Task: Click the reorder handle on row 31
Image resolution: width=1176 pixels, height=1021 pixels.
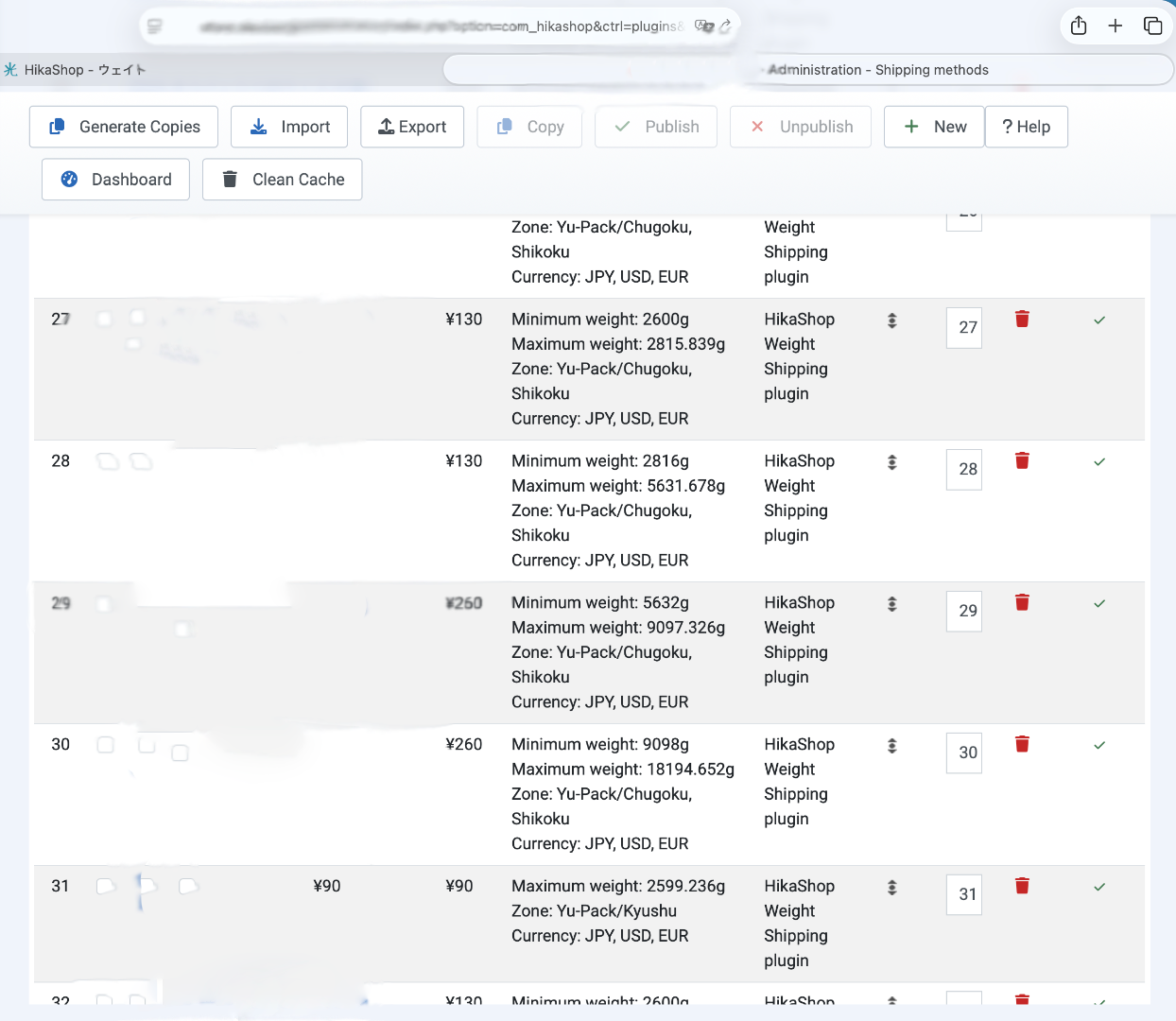Action: [891, 888]
